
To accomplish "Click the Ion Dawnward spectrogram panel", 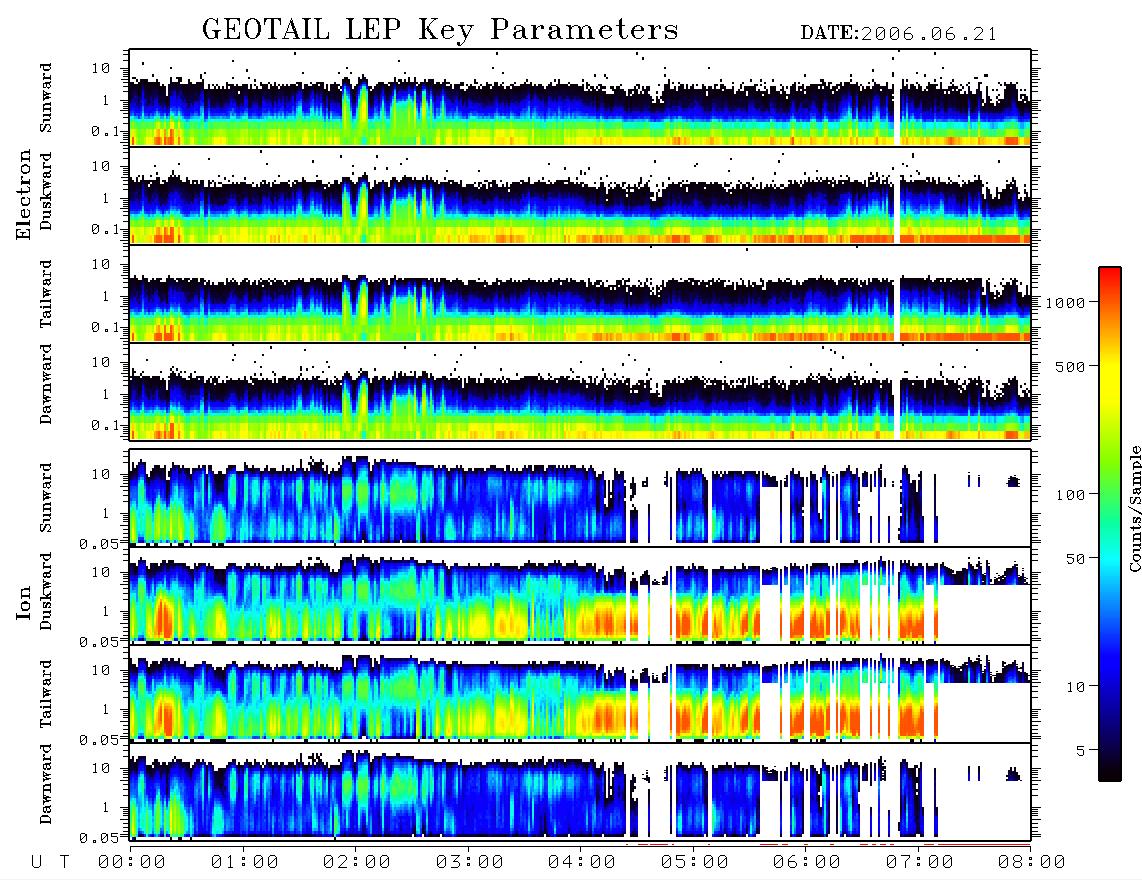I will coord(580,791).
